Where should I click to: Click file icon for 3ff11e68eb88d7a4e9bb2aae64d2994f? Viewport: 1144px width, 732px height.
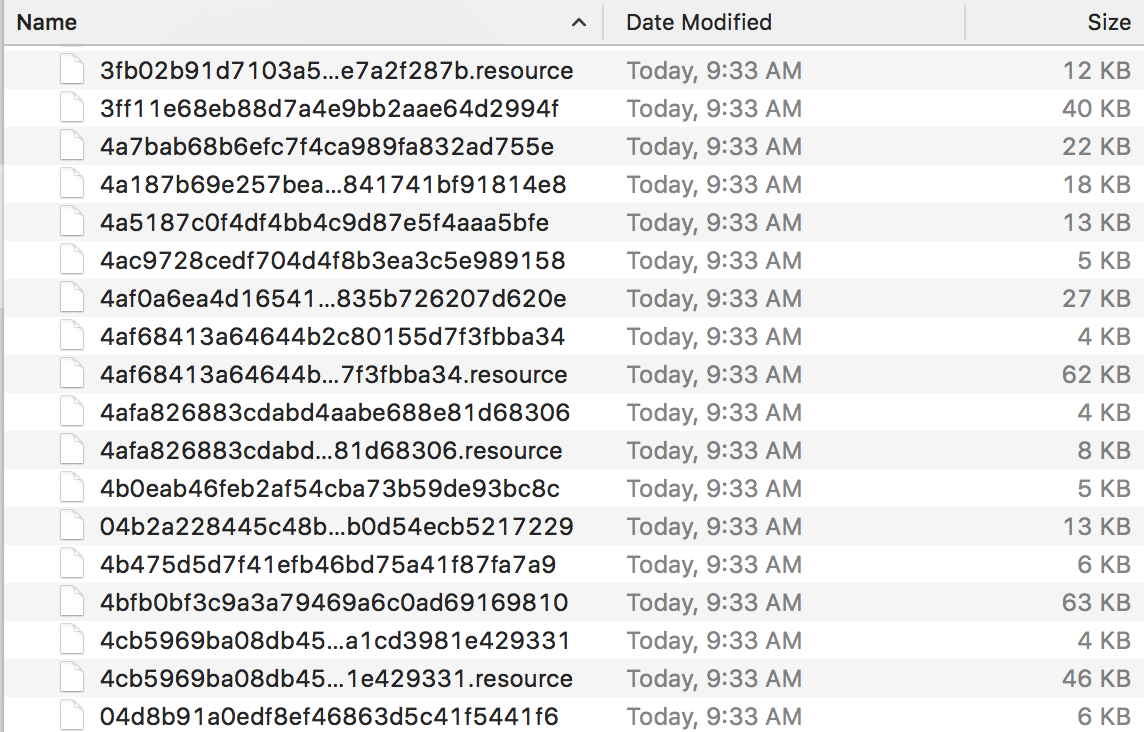[72, 108]
